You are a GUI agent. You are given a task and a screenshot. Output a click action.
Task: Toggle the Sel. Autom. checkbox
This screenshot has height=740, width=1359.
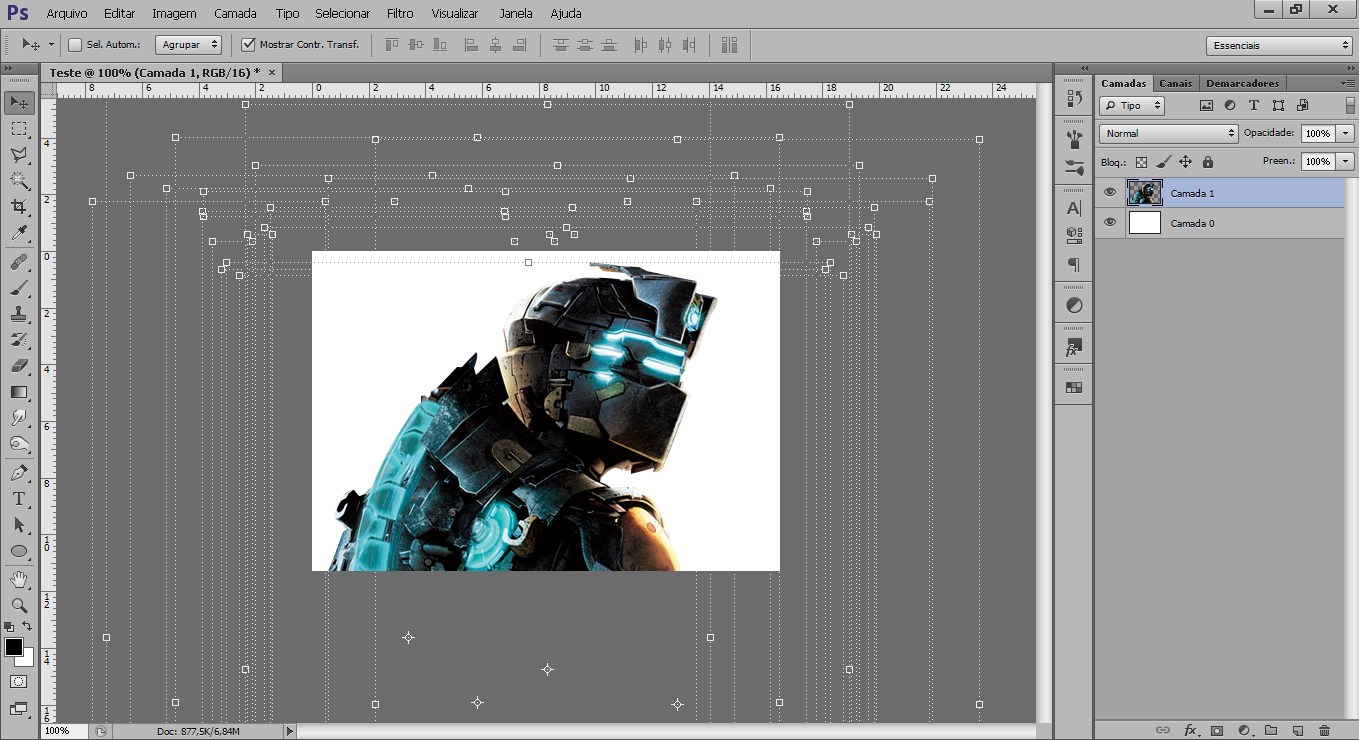pos(75,45)
